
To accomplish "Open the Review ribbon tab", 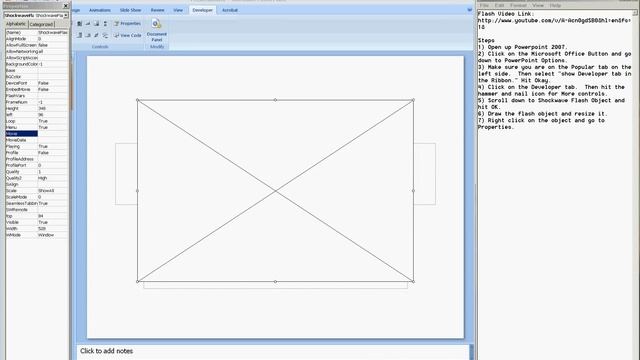I will (157, 10).
